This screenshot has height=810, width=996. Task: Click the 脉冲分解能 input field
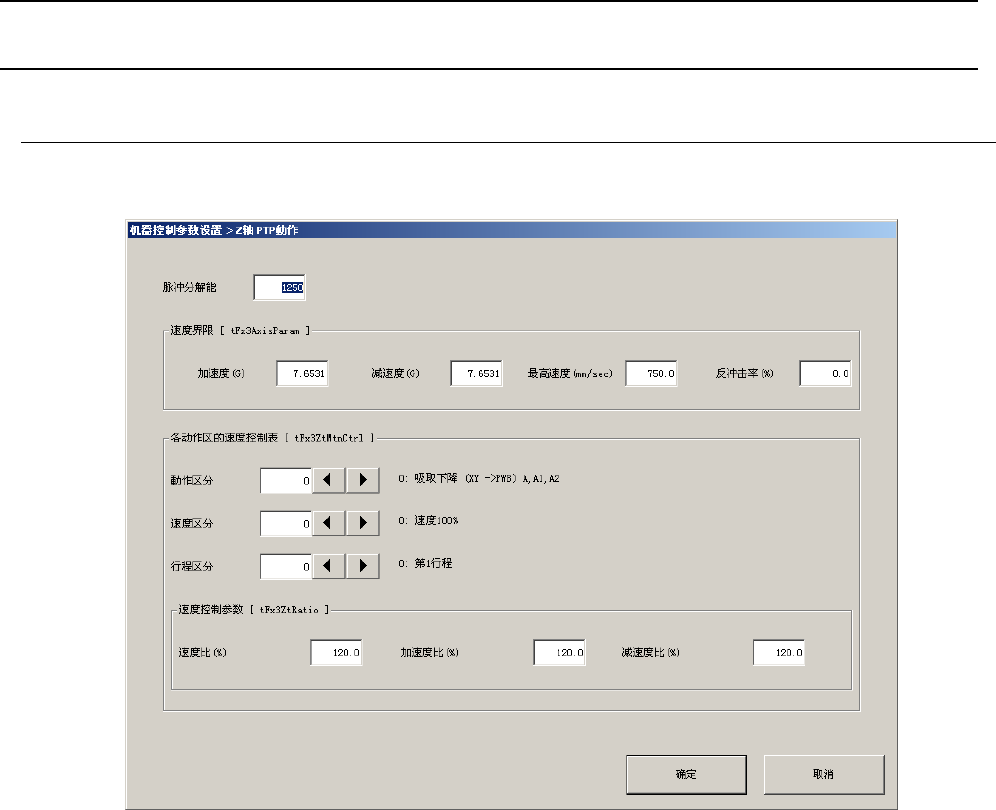pyautogui.click(x=279, y=287)
